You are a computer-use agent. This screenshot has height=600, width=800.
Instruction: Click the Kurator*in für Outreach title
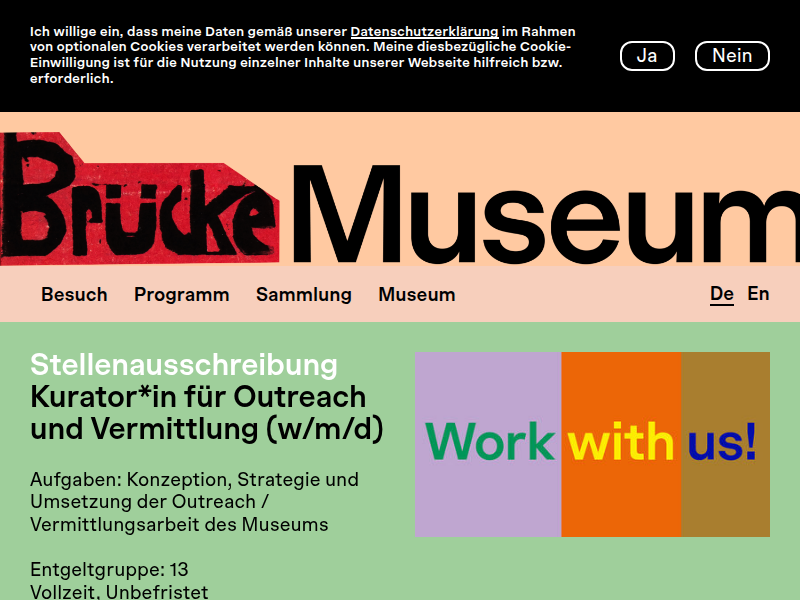(x=207, y=412)
